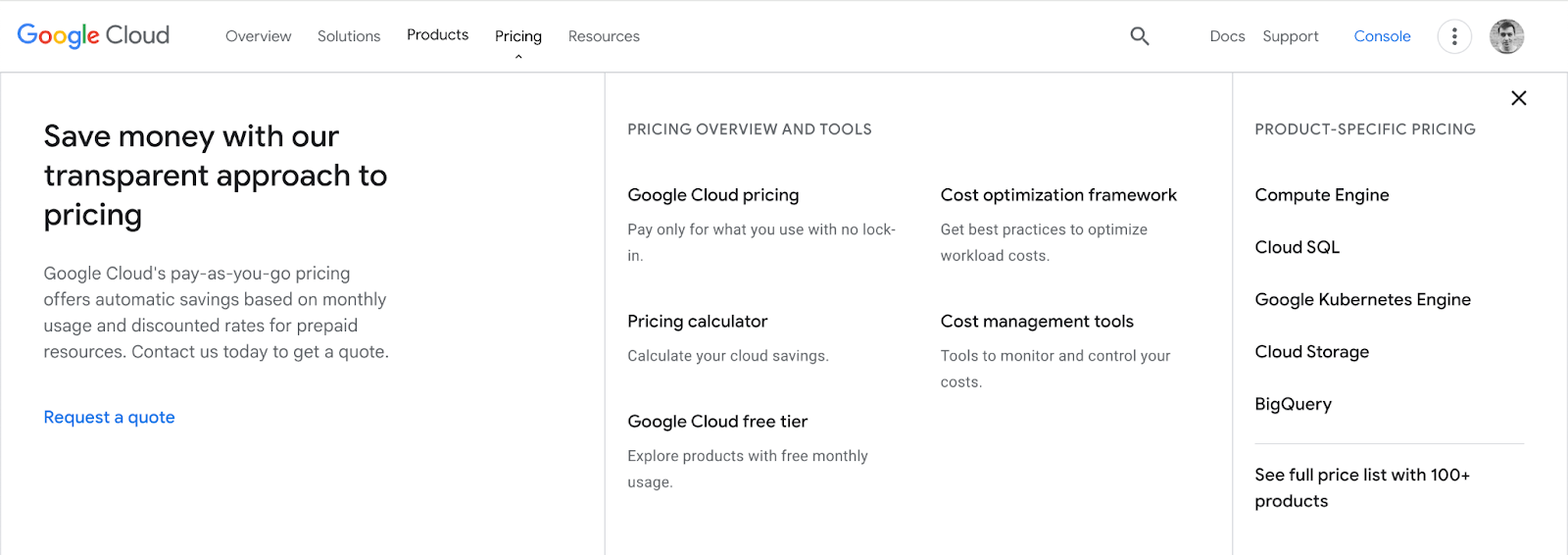Open Google Cloud free tier
This screenshot has height=555, width=1568.
click(x=717, y=422)
